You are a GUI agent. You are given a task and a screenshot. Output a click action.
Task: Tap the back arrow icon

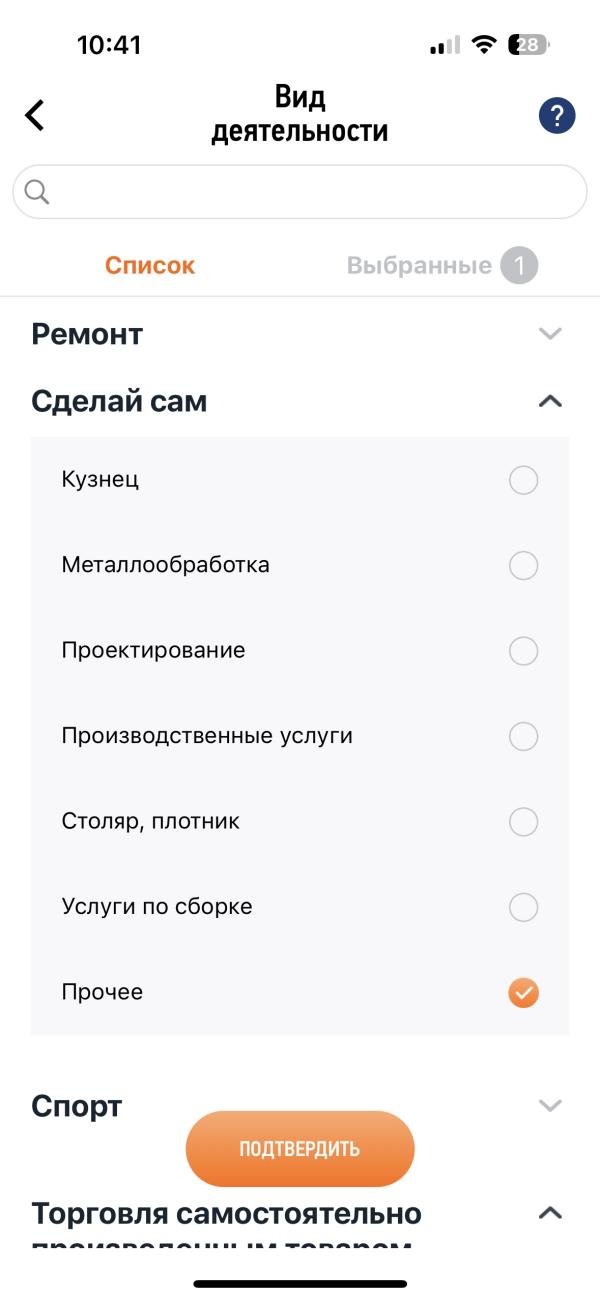click(x=35, y=115)
